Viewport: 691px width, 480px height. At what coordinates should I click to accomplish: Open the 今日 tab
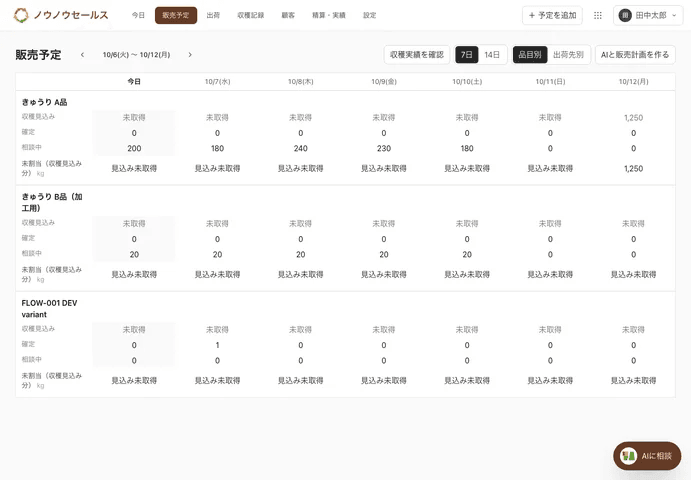[138, 15]
